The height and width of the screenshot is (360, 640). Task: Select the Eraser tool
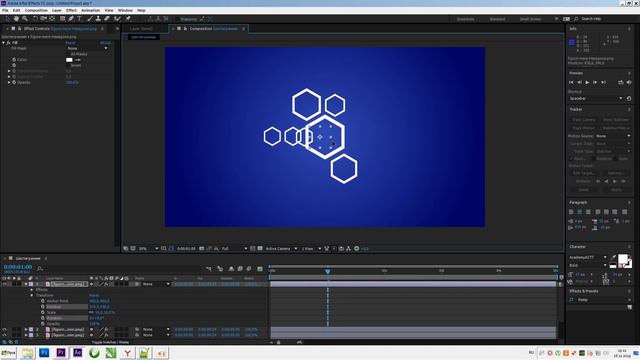click(107, 19)
